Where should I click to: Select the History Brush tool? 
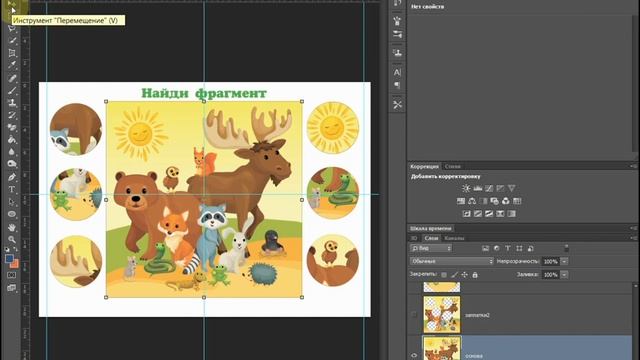(x=12, y=115)
